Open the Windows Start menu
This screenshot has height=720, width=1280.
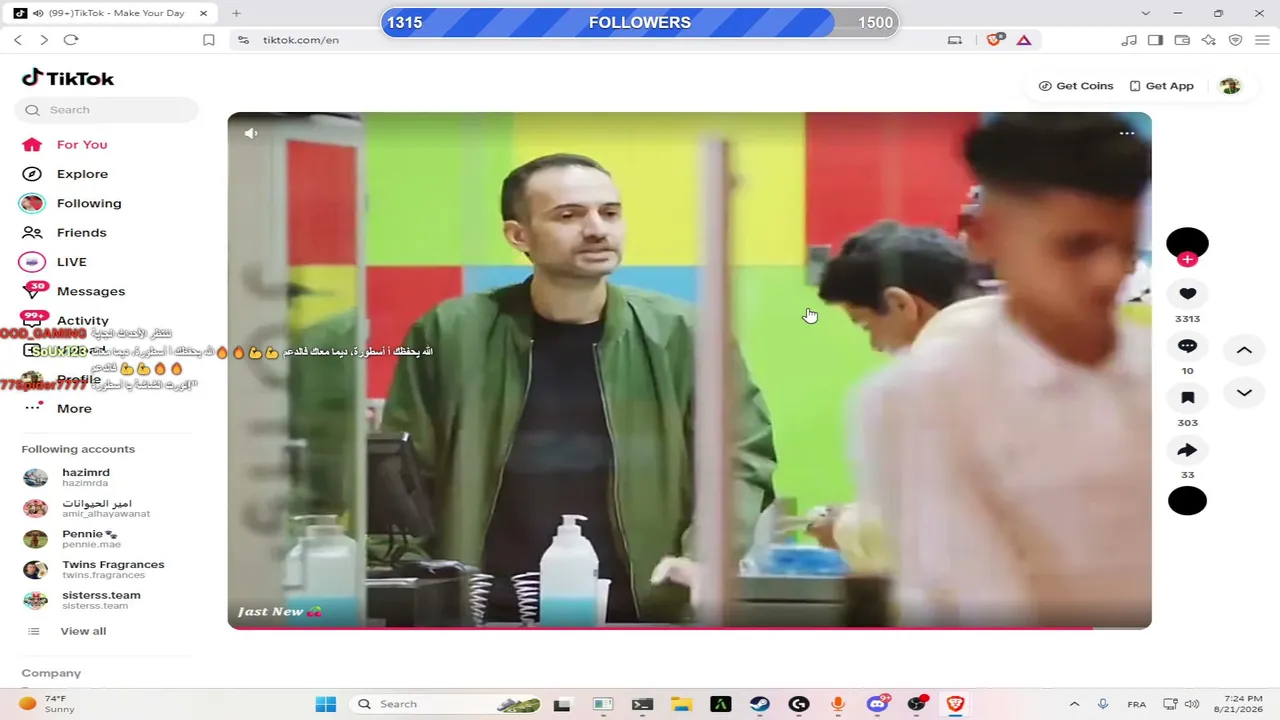[x=326, y=704]
